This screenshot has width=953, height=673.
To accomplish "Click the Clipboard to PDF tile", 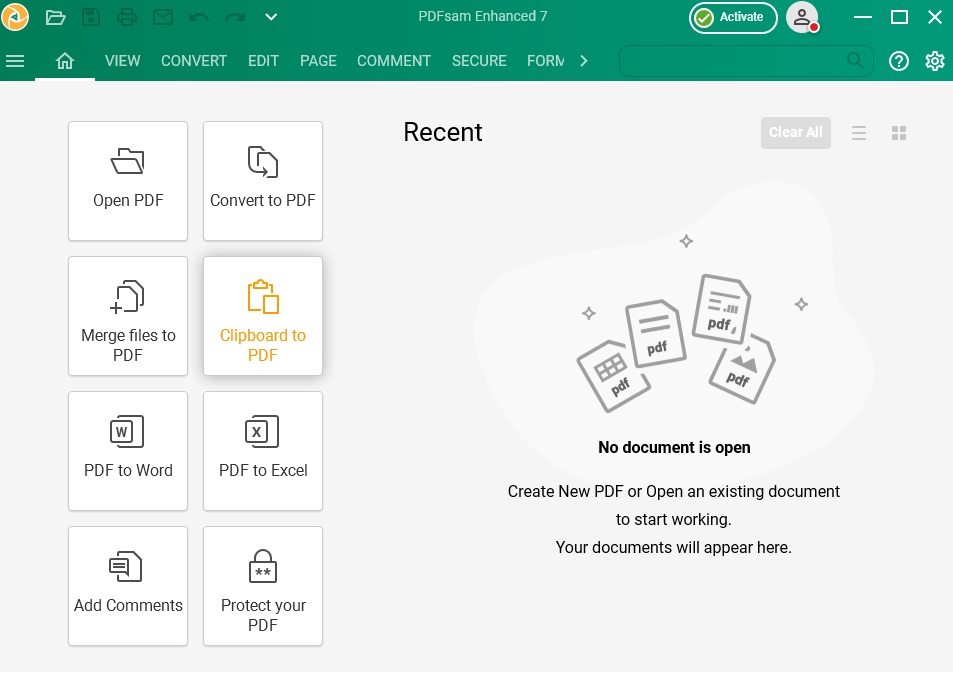I will [x=263, y=316].
